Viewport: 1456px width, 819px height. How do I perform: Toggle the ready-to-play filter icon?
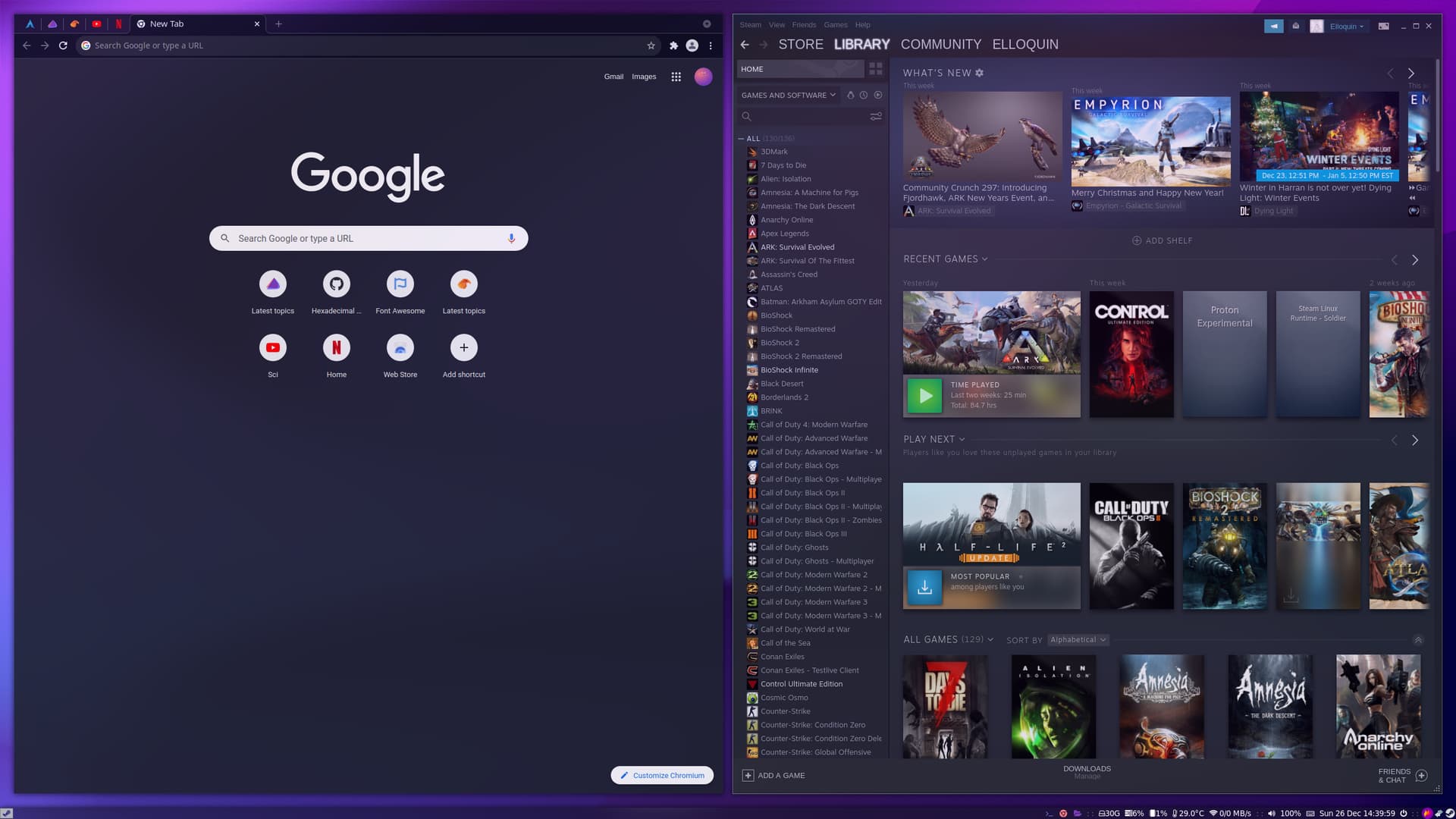click(x=877, y=95)
